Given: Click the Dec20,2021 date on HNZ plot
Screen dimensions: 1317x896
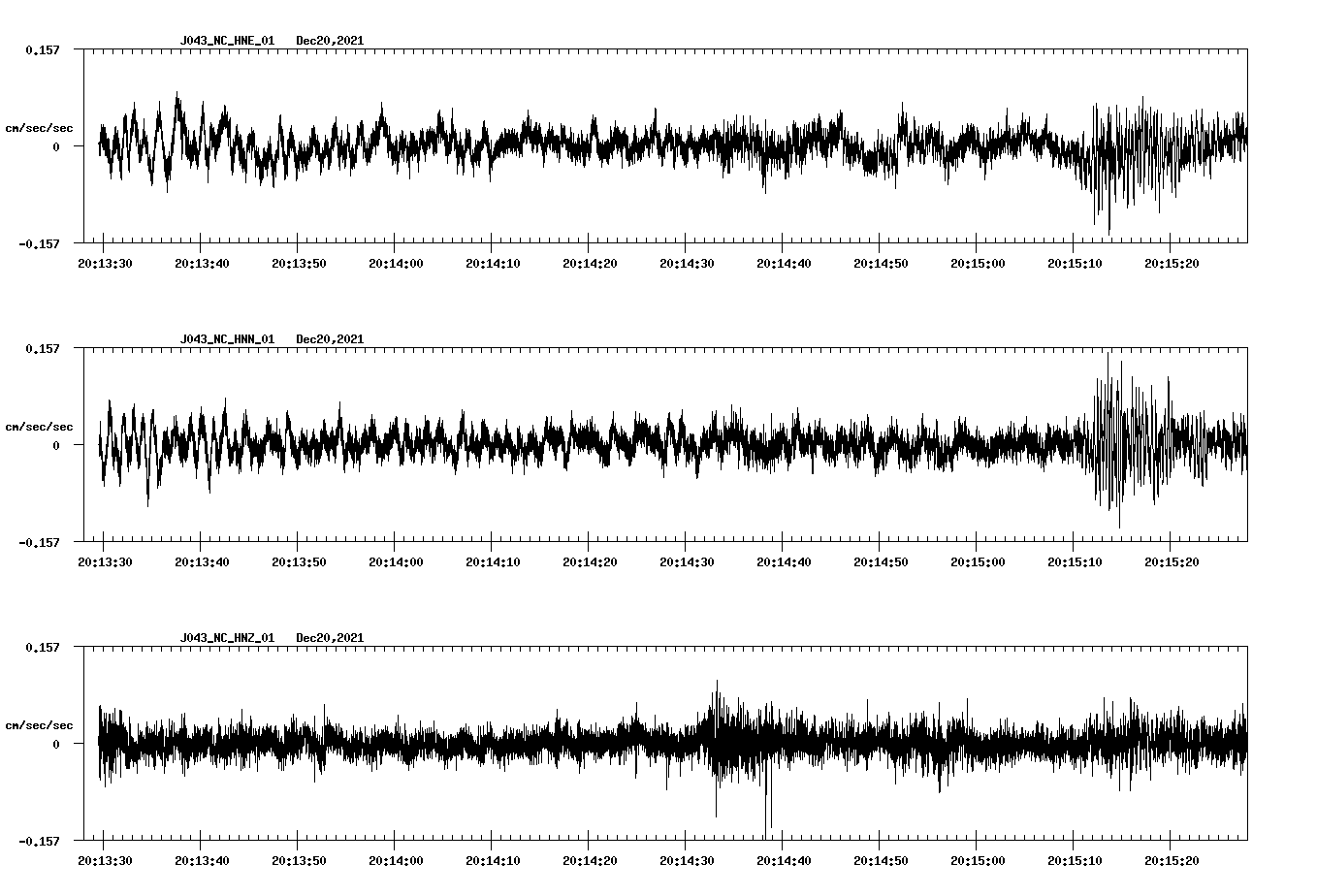Looking at the screenshot, I should [330, 638].
